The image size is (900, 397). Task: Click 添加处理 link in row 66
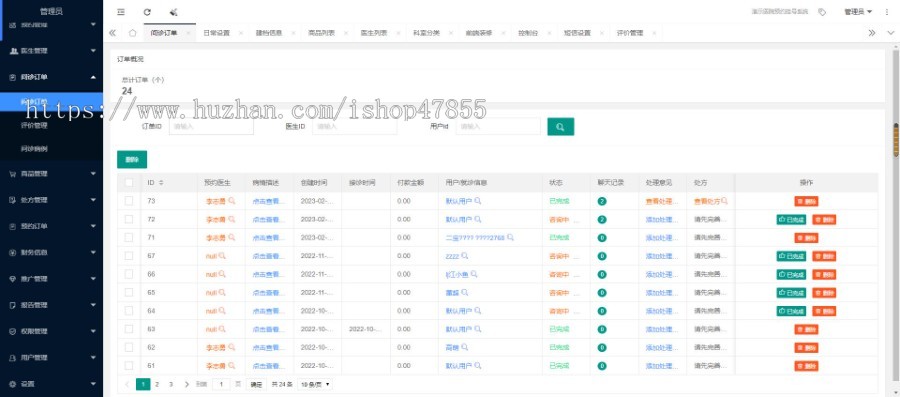[x=661, y=274]
